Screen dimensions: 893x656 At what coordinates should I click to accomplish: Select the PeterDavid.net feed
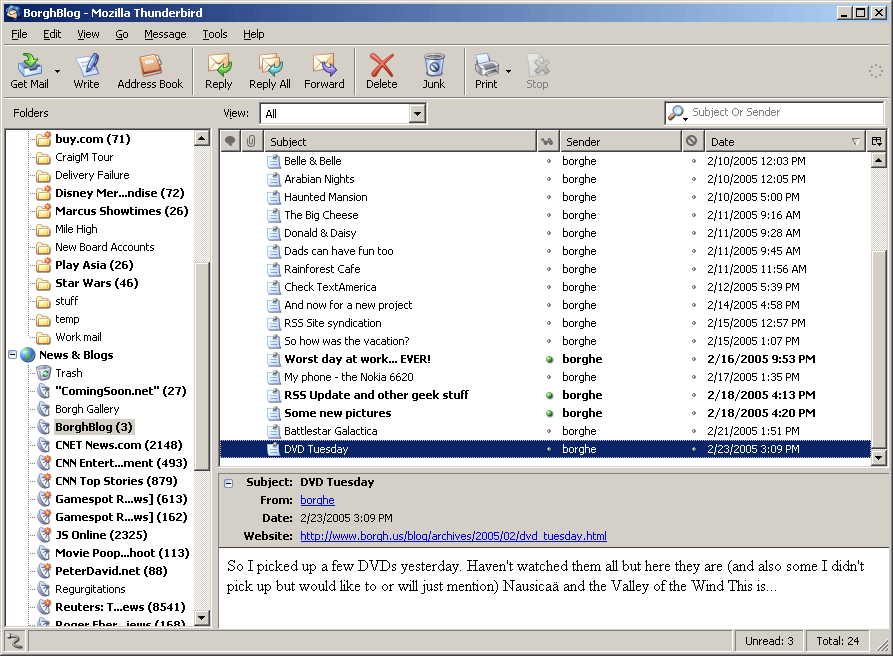tap(111, 571)
